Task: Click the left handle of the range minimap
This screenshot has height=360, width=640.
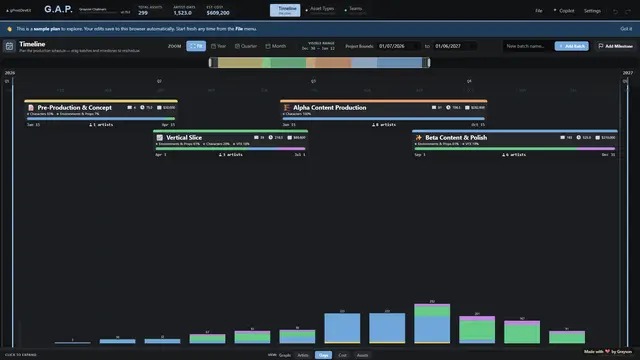Action: click(x=210, y=62)
